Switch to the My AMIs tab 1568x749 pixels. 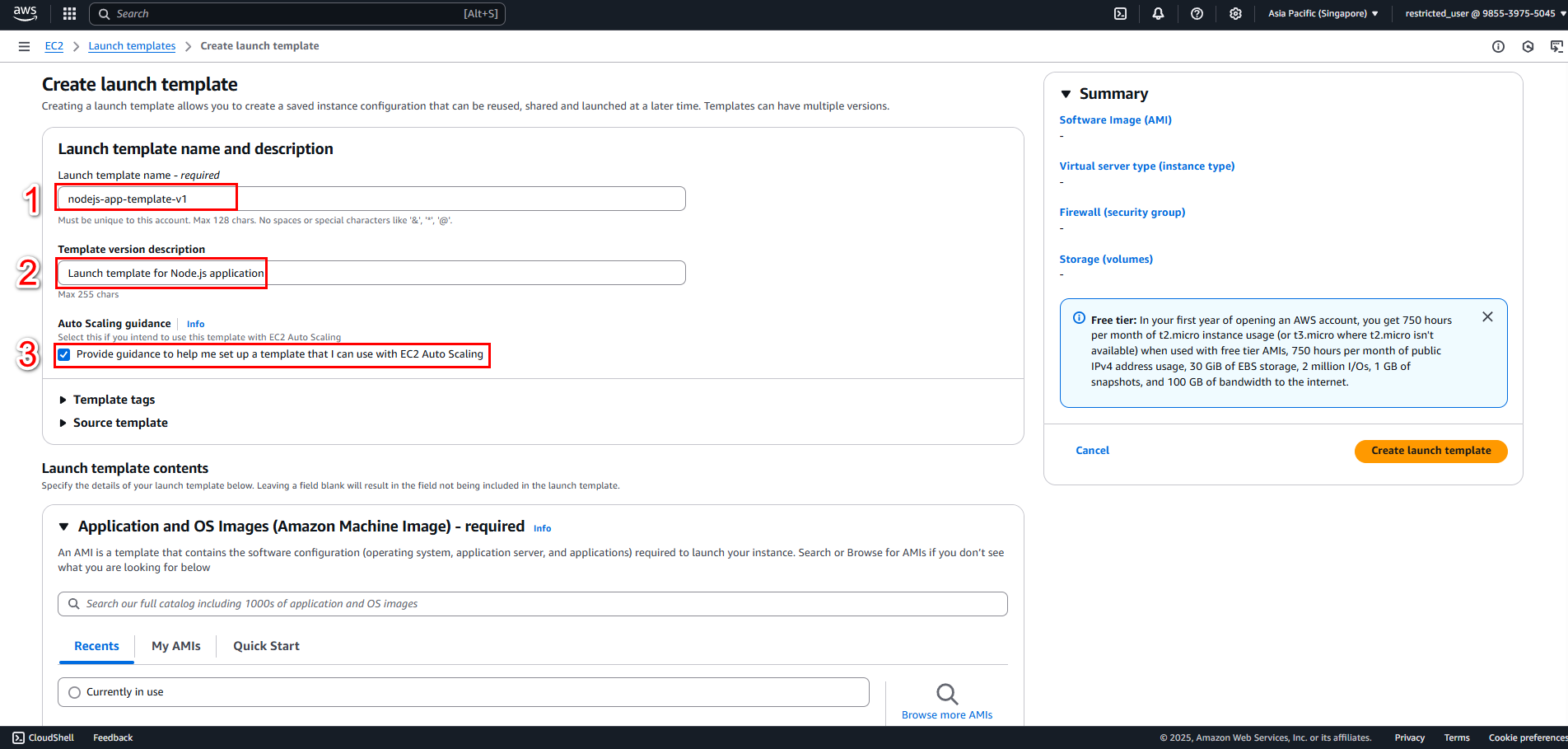pyautogui.click(x=176, y=646)
